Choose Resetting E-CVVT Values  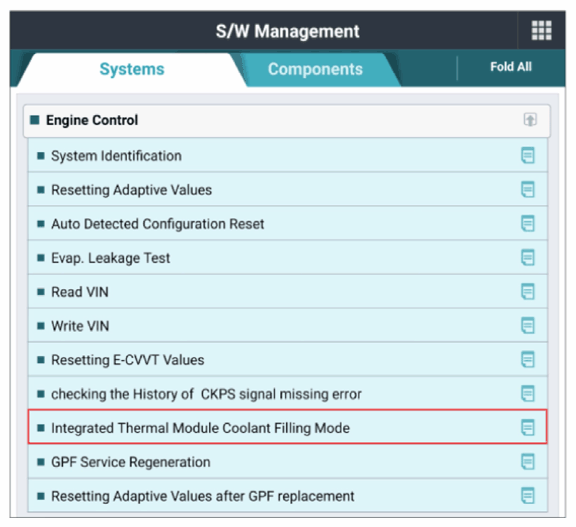[x=288, y=360]
